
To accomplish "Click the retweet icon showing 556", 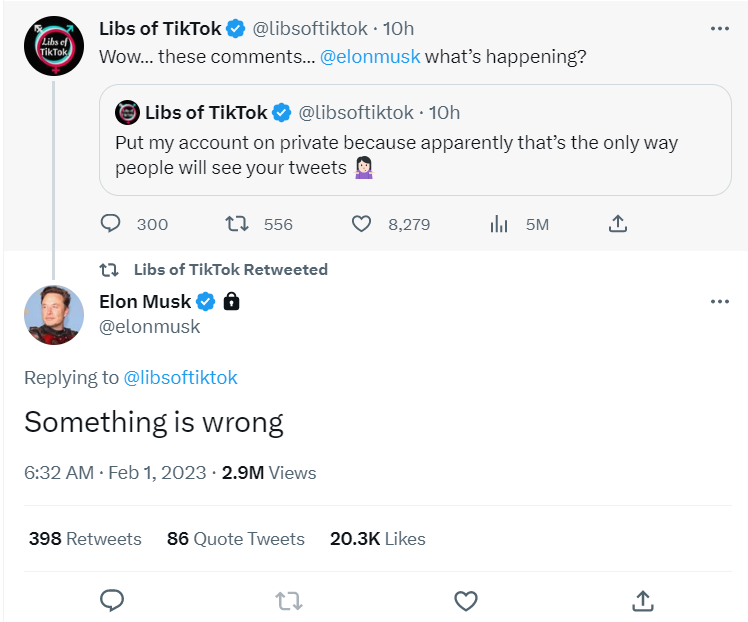I will 238,224.
